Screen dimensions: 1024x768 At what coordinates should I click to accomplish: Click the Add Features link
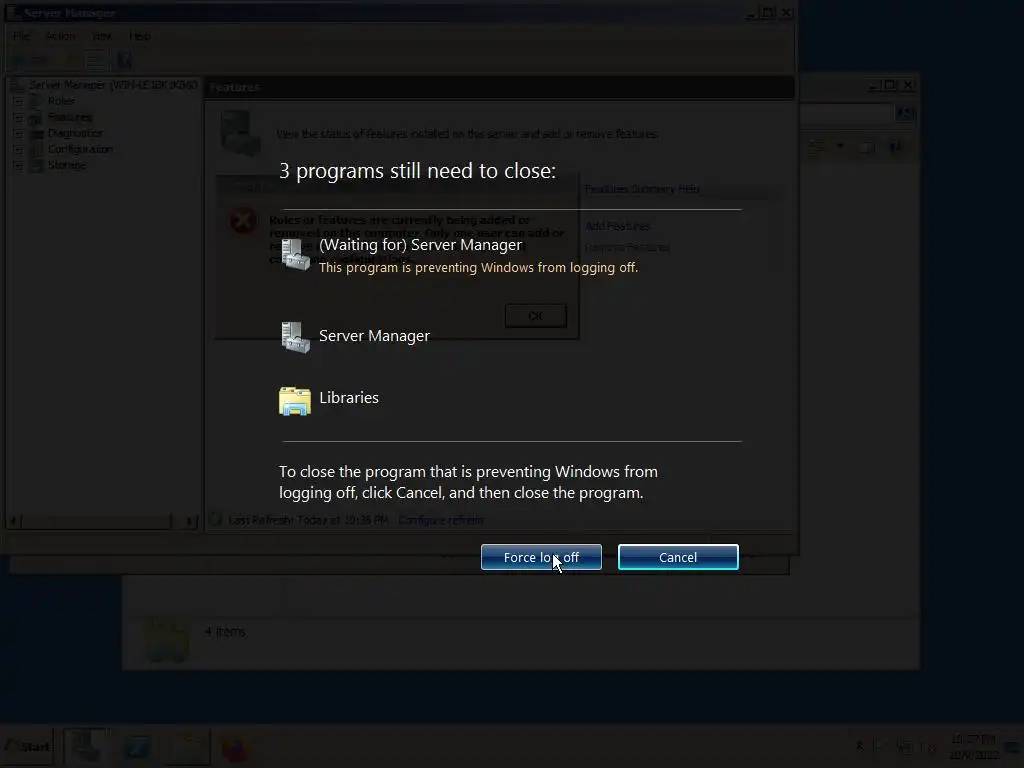(x=618, y=227)
